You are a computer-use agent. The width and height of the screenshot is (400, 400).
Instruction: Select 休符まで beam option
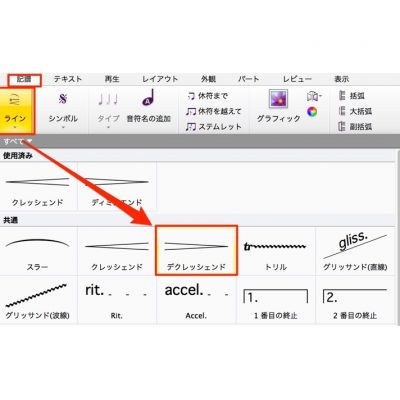click(x=208, y=96)
